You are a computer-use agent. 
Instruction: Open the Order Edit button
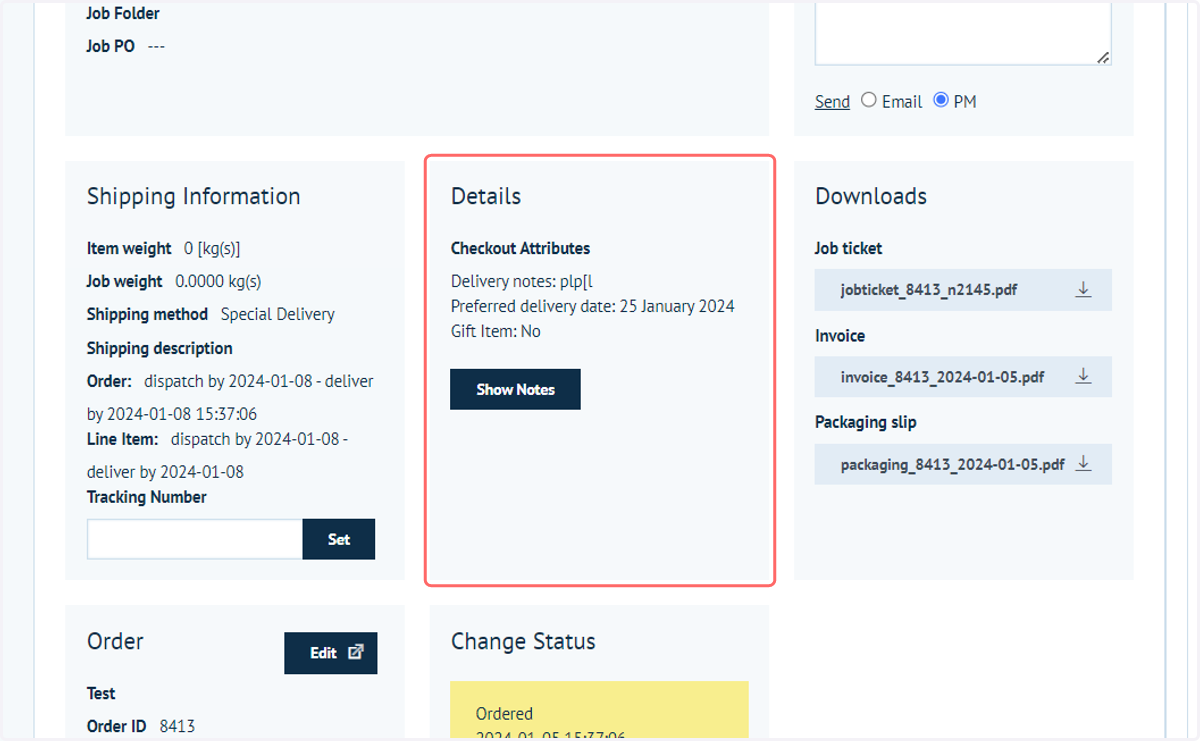click(x=331, y=653)
